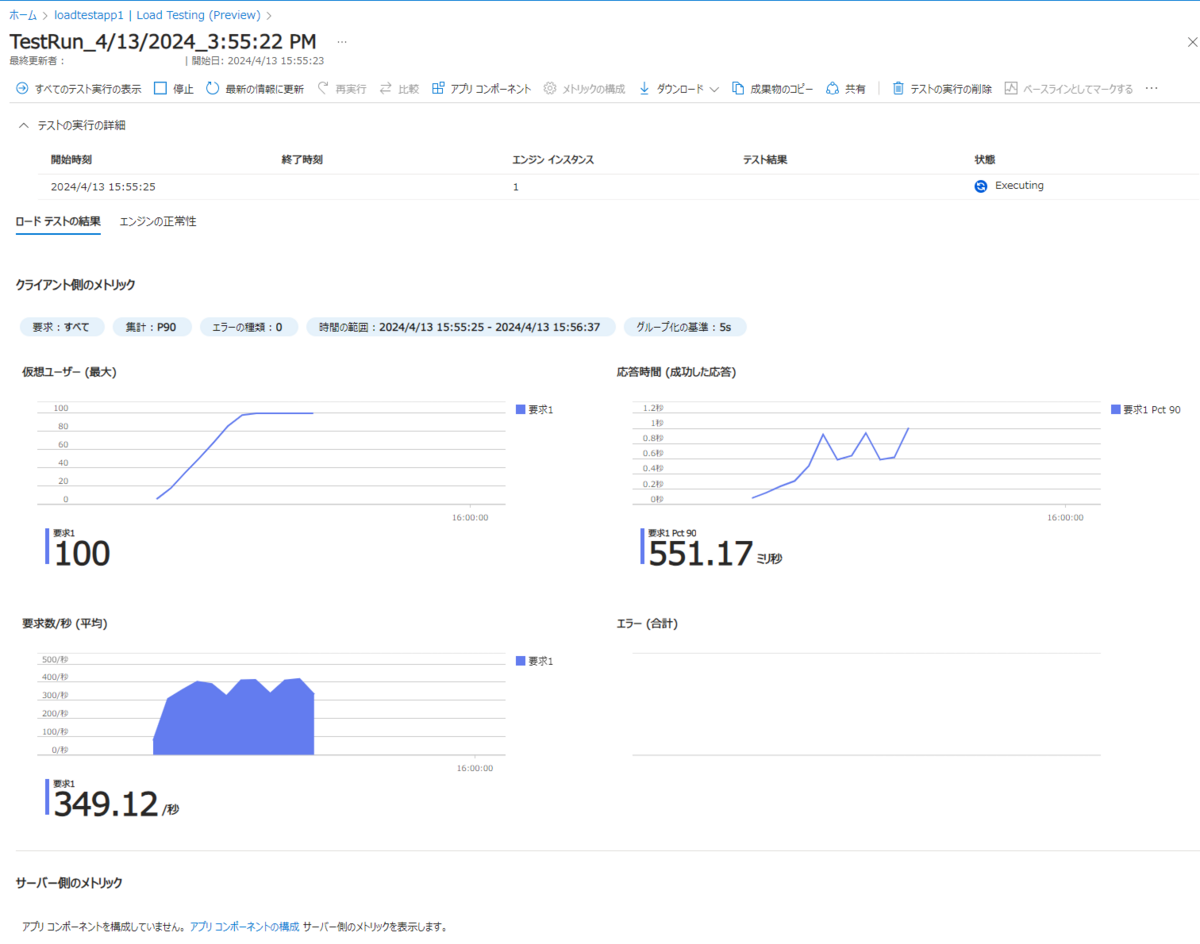Click the 集計 : P90 filter pill
The width and height of the screenshot is (1200, 944).
(151, 327)
